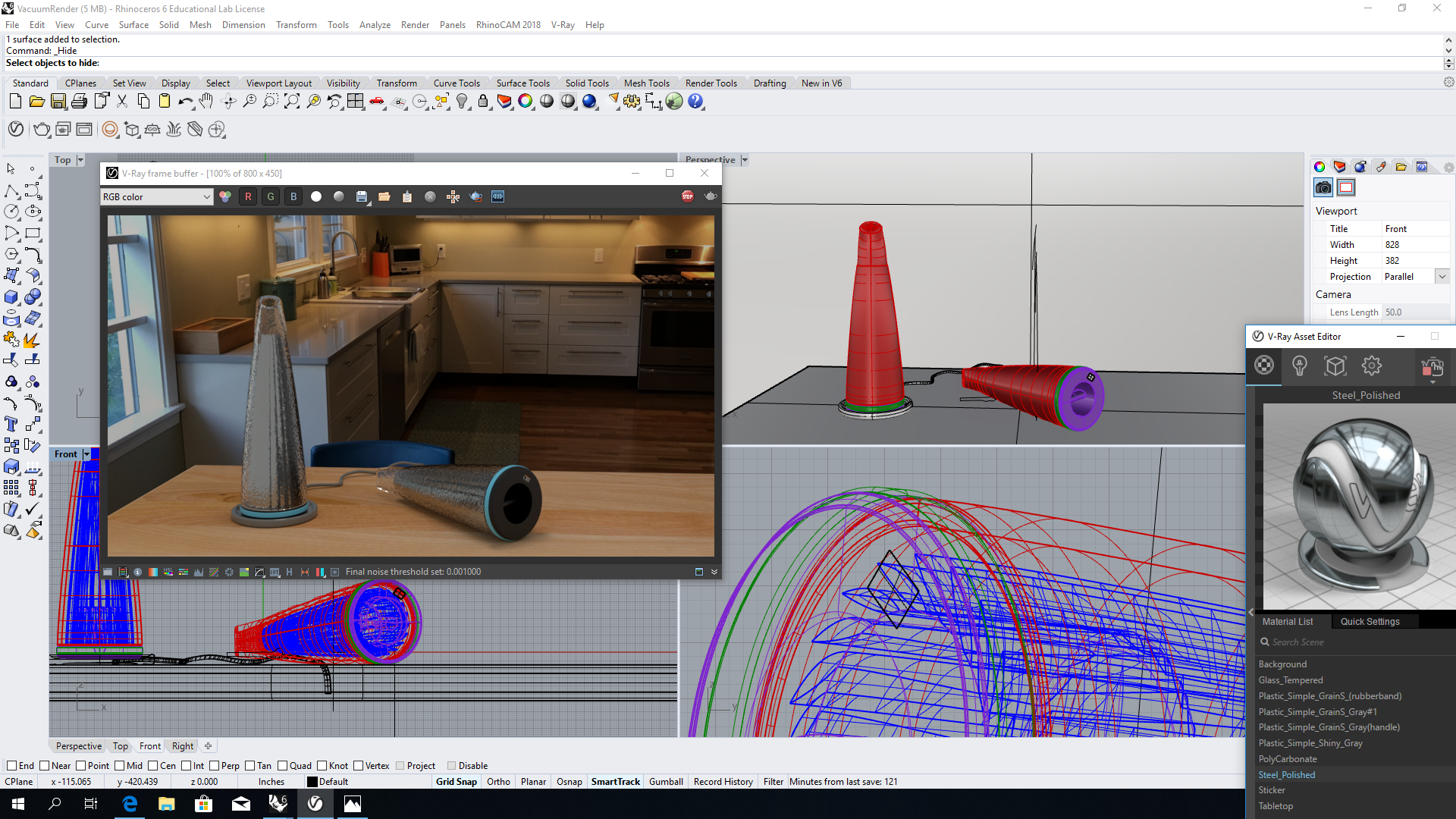Viewport: 1456px width, 819px height.
Task: Open V-Ray Asset Editor toolbar icon
Action: [15, 130]
